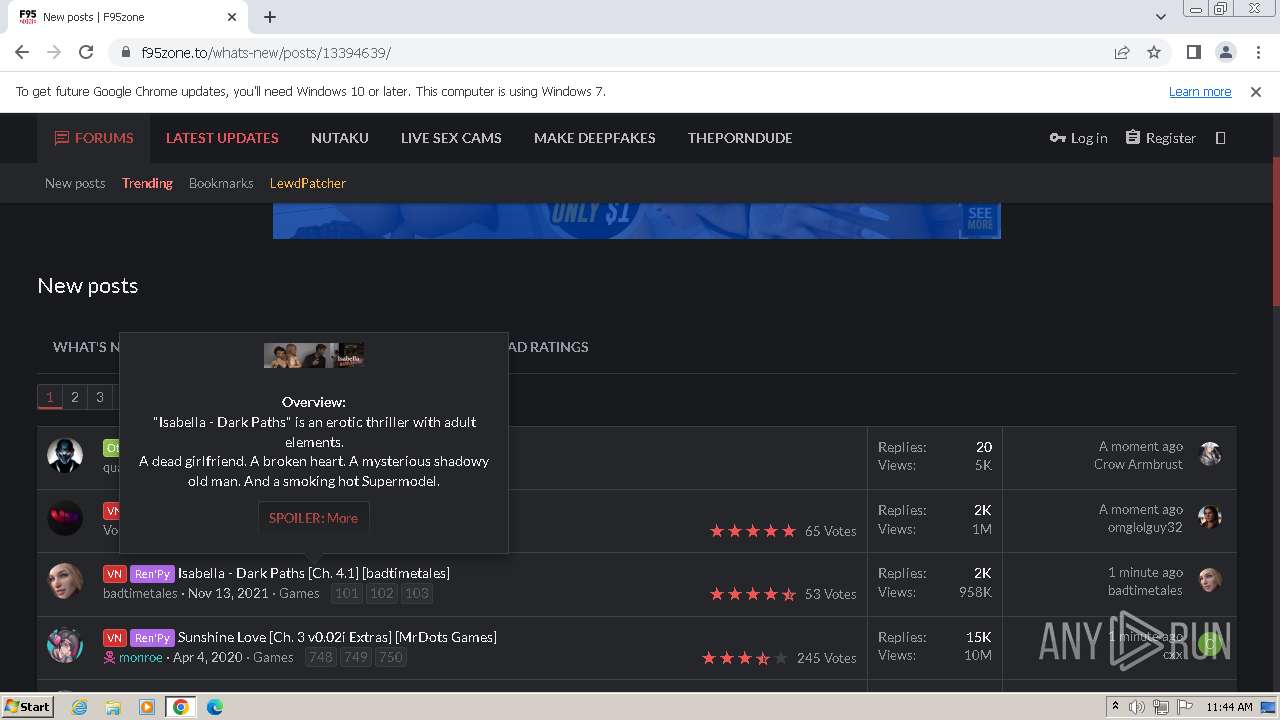Select the Trending sub-nav link
Viewport: 1280px width, 720px height.
pyautogui.click(x=147, y=183)
